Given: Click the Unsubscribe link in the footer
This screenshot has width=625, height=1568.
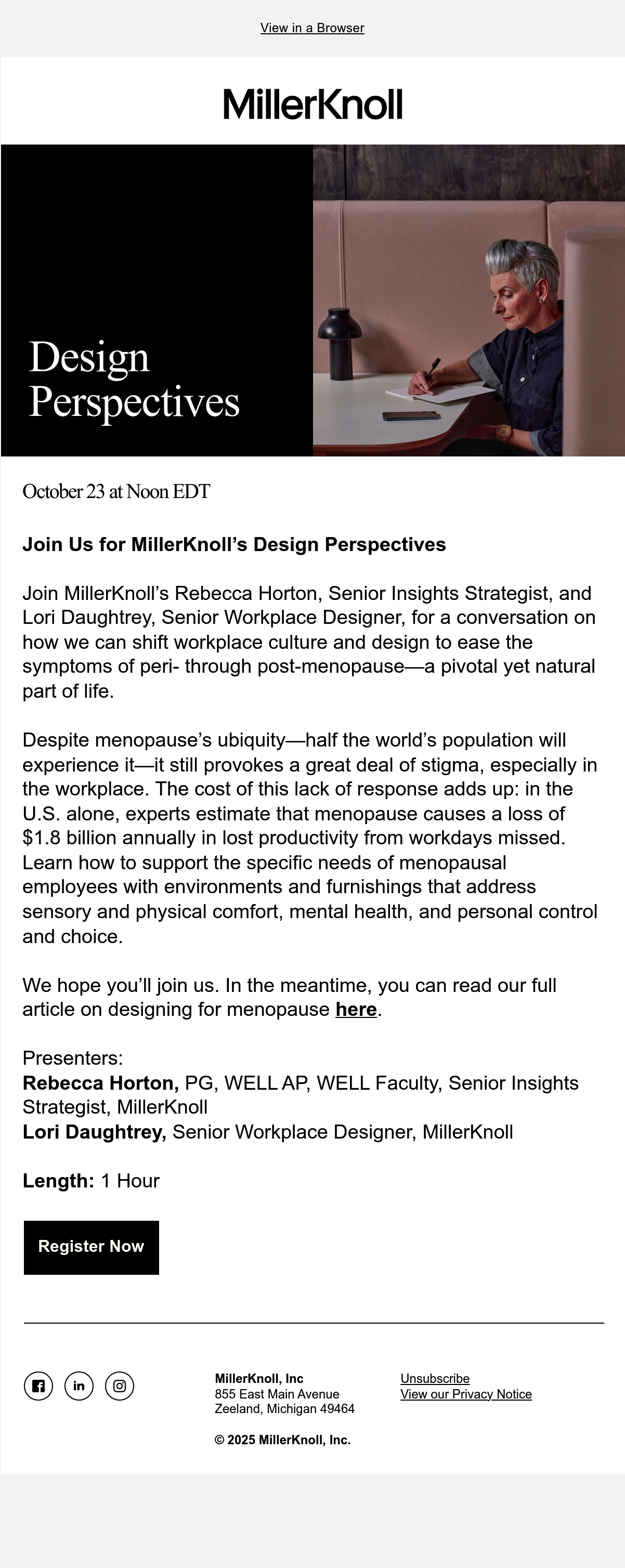Looking at the screenshot, I should pos(435,1378).
